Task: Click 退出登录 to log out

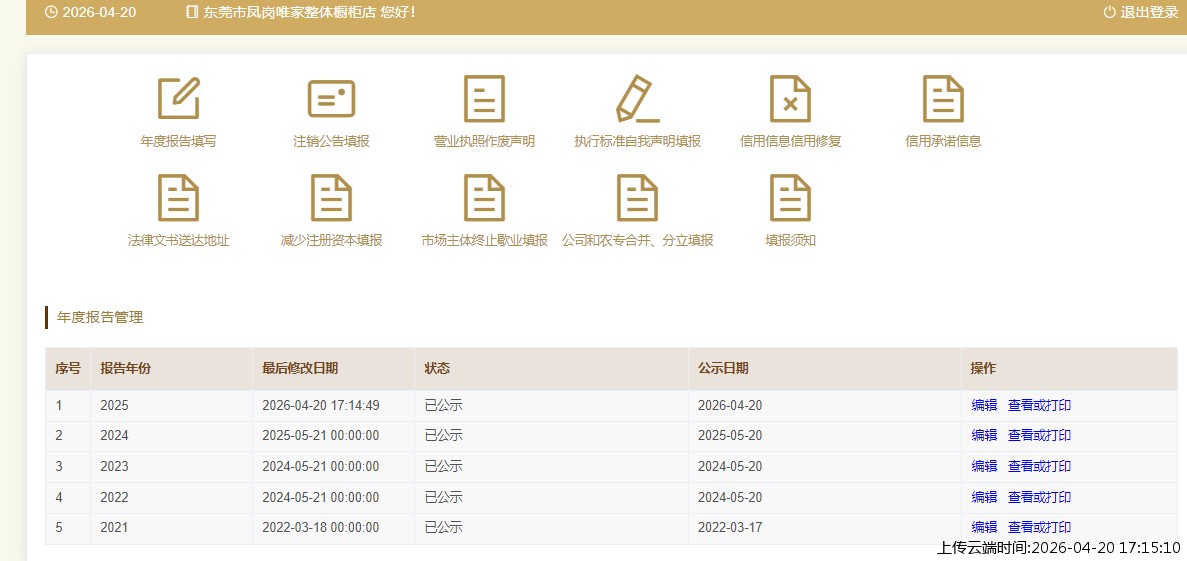Action: click(x=1141, y=13)
